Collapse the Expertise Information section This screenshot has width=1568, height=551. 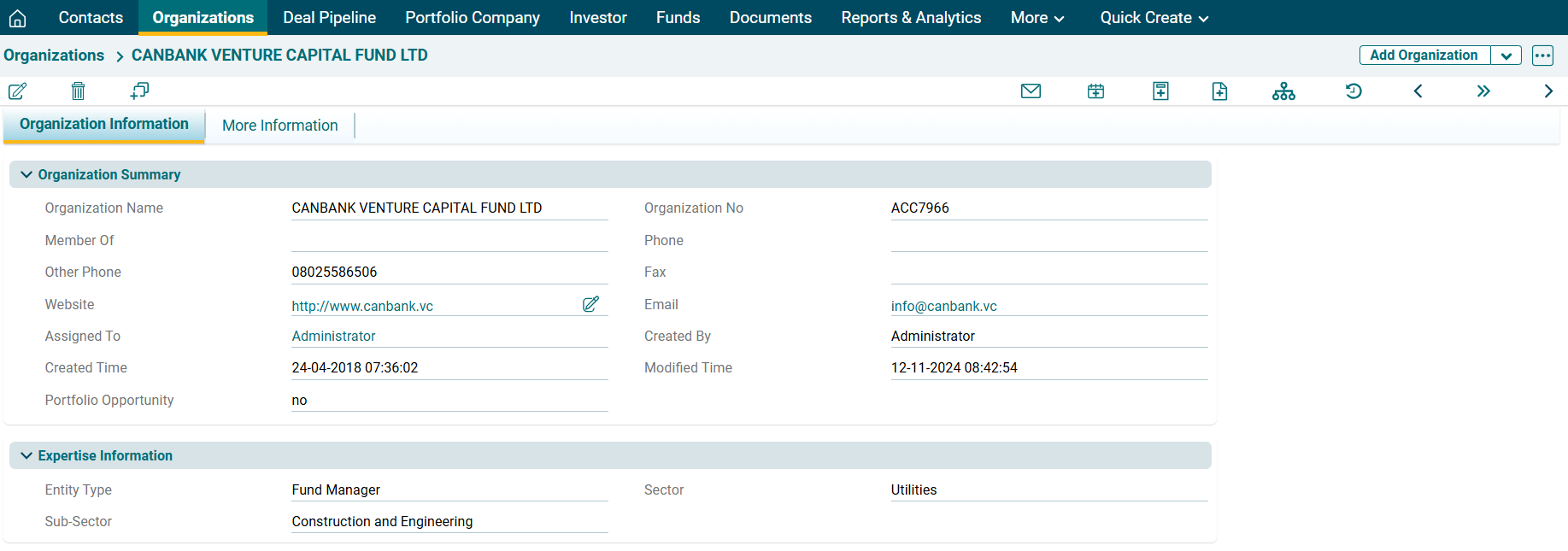[26, 456]
